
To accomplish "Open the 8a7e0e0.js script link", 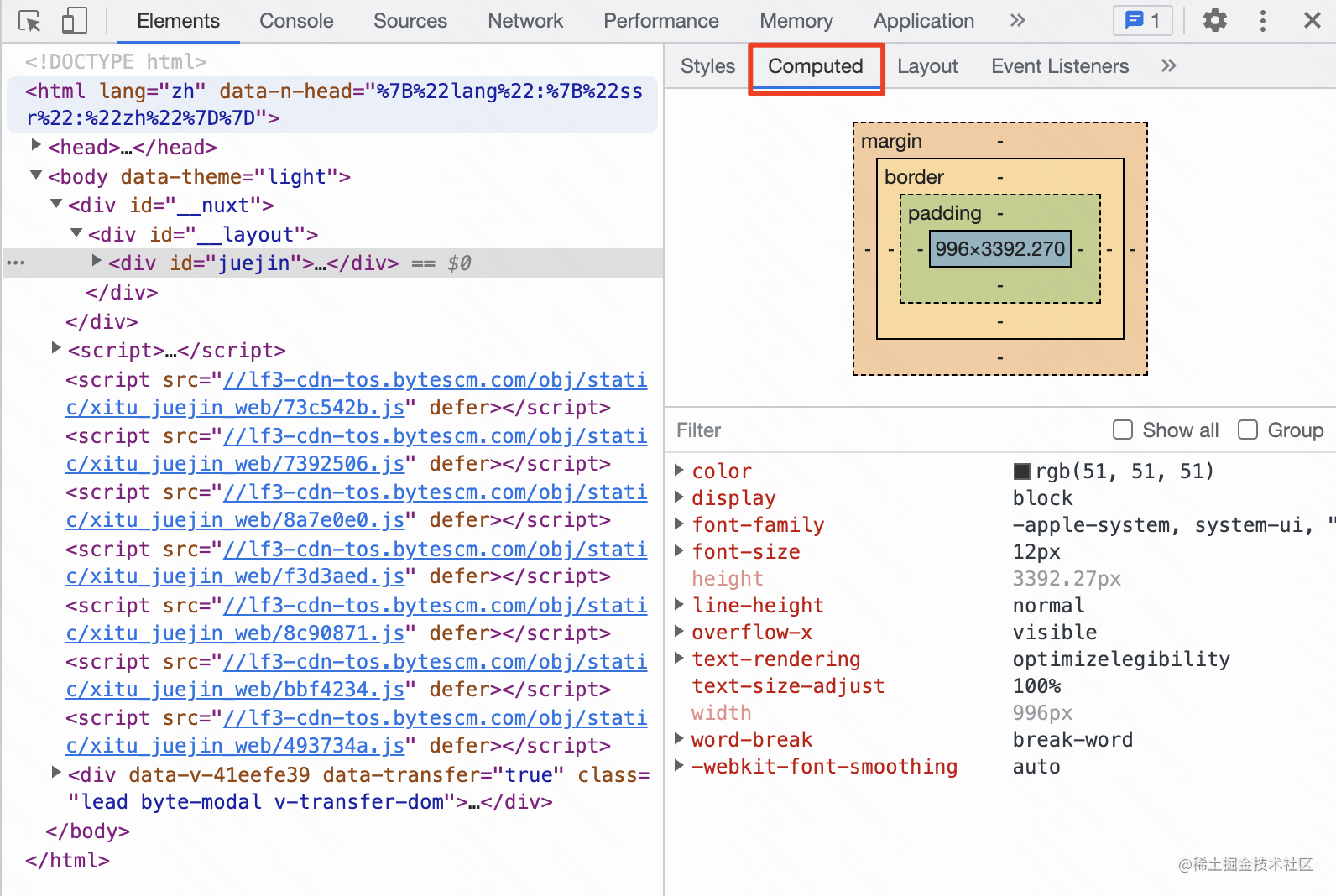I will (357, 506).
